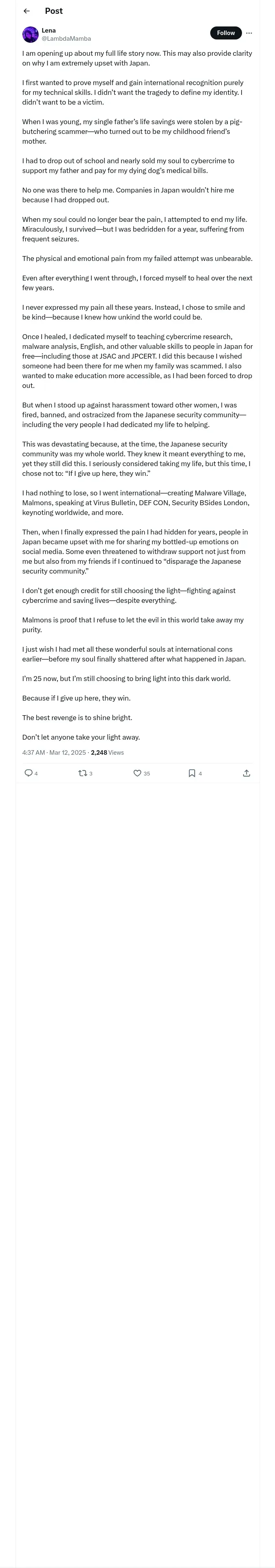Open Lena's profile picture

pos(31,34)
